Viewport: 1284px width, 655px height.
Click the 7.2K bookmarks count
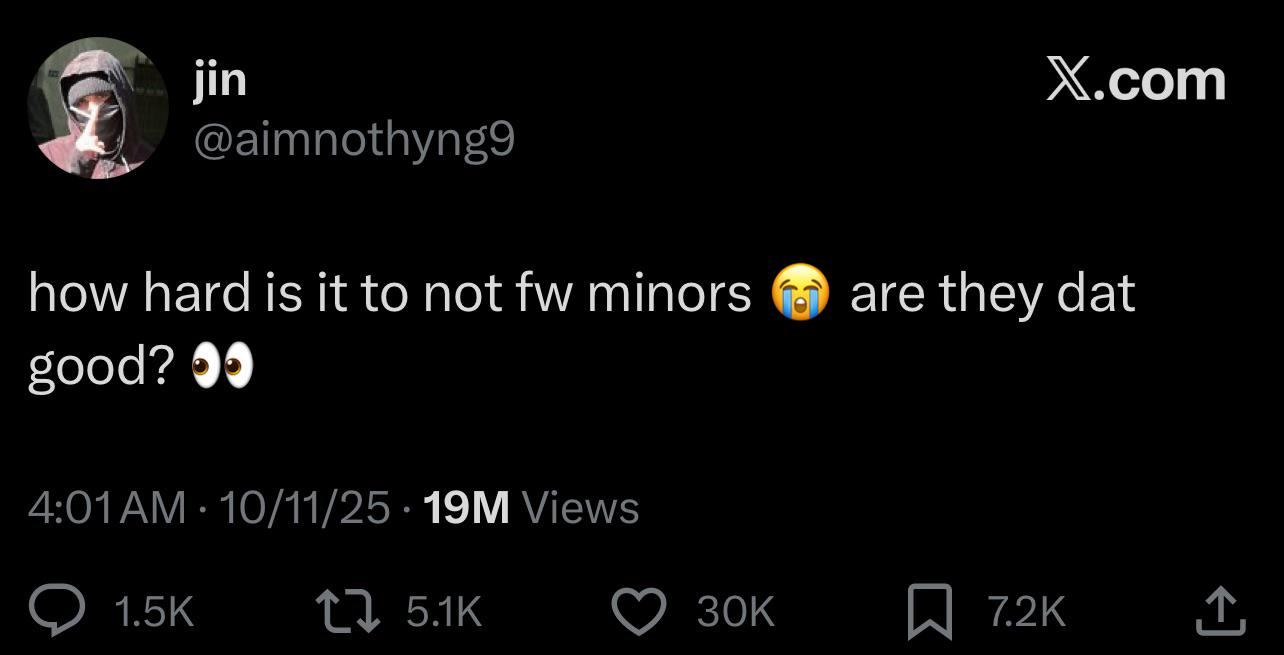point(1027,611)
